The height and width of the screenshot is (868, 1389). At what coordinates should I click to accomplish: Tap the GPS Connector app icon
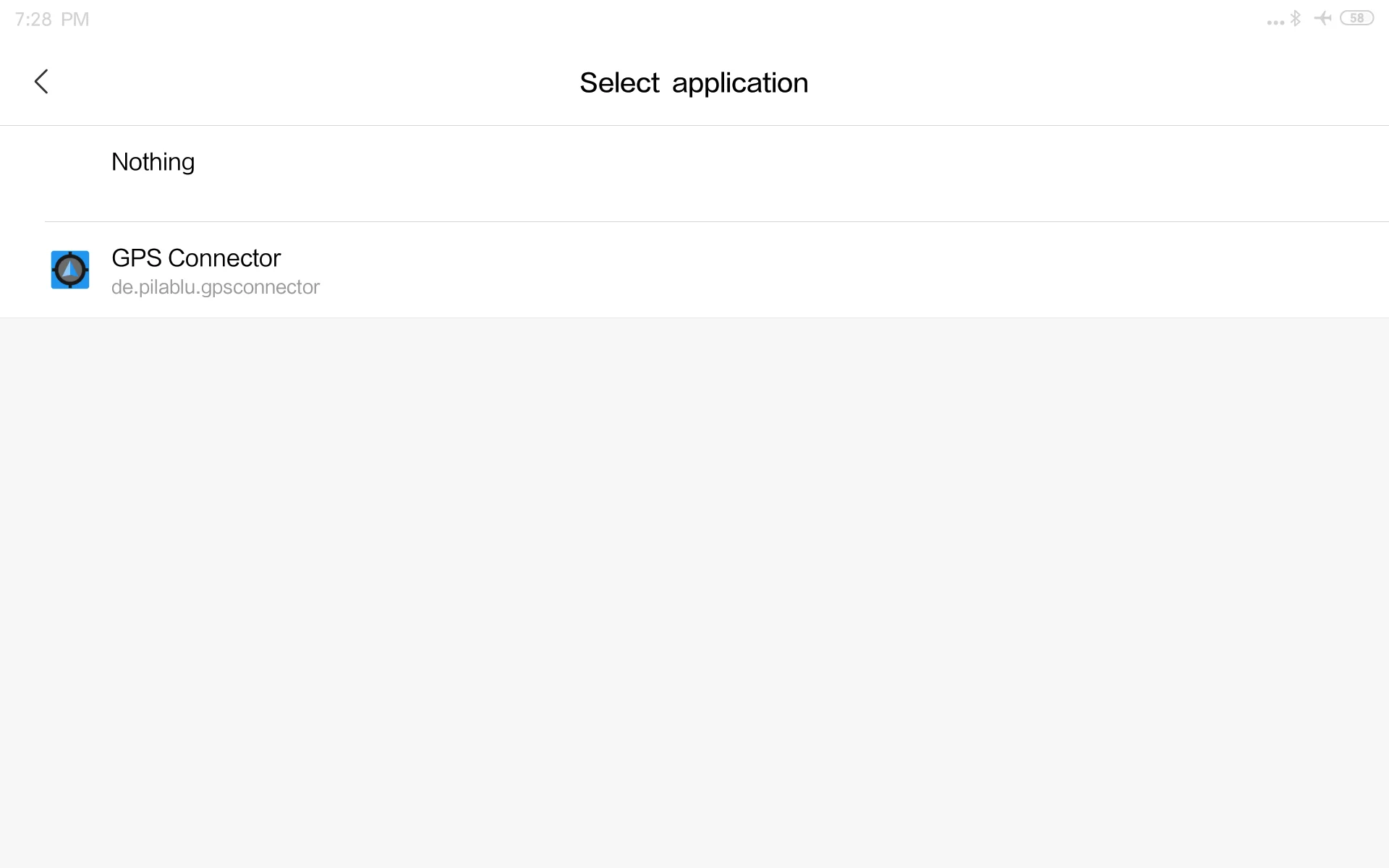coord(70,270)
